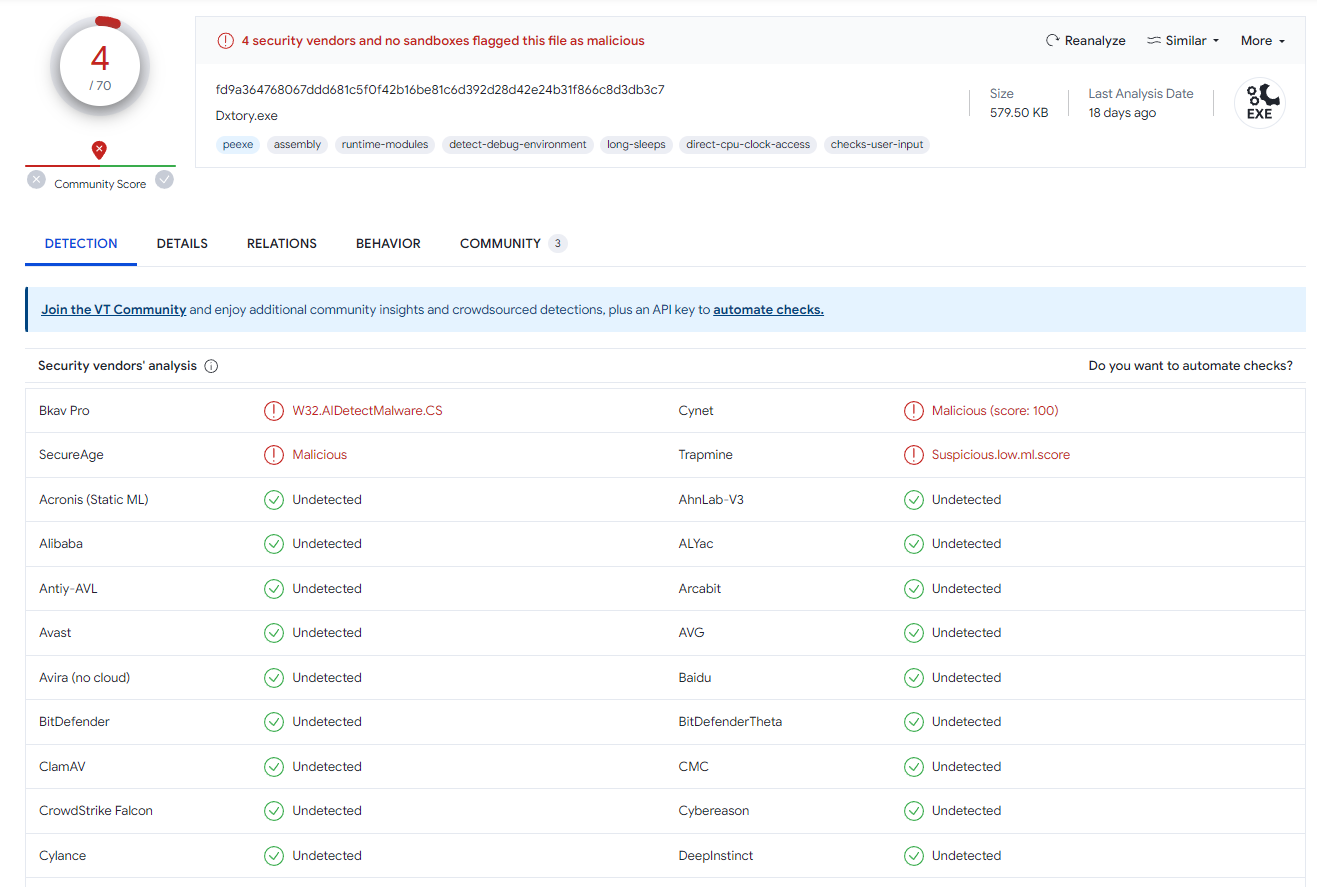Click the 'Suspicious.low.ml.score' result
Viewport: 1317px width, 887px height.
pos(1001,455)
